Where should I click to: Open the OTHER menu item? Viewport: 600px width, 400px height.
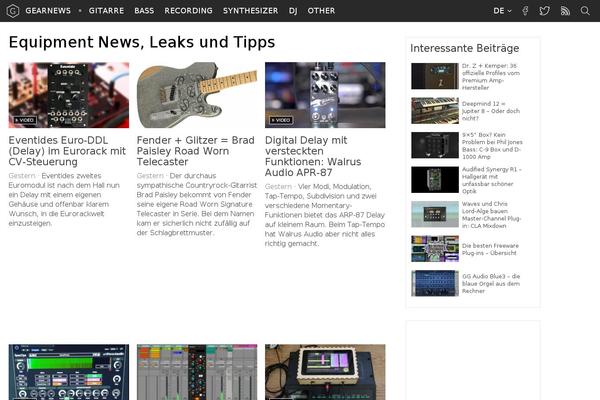coord(321,11)
